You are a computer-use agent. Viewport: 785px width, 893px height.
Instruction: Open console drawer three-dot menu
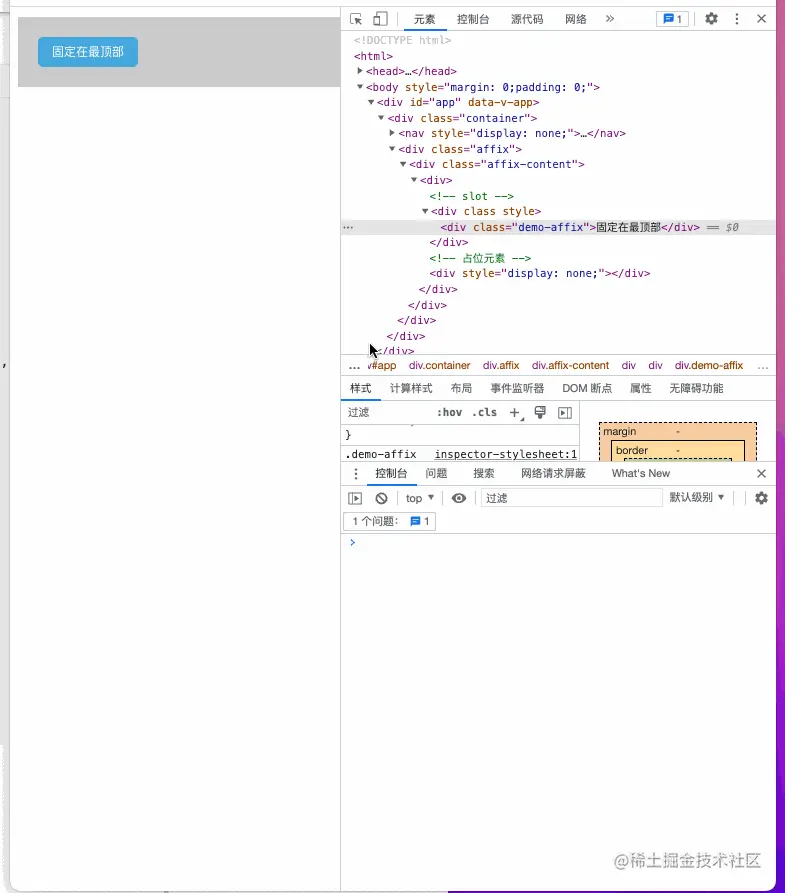[x=355, y=473]
